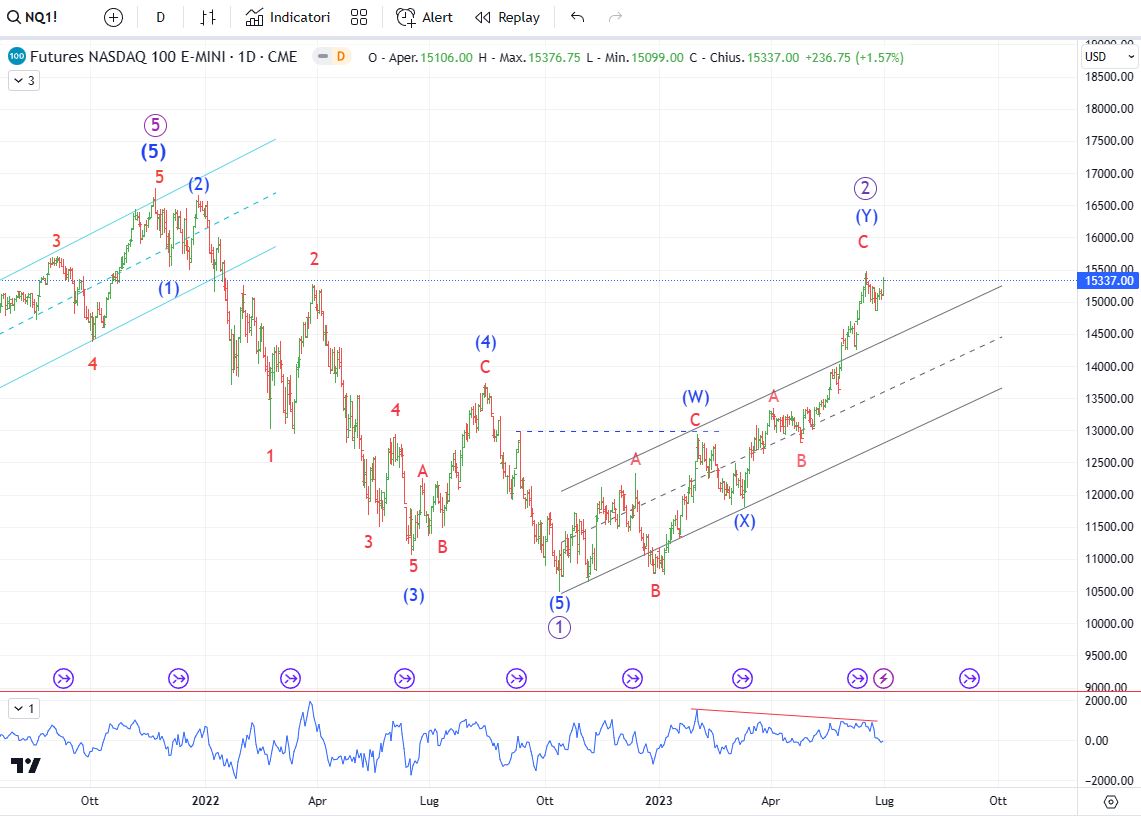This screenshot has width=1141, height=816.
Task: Undo the last chart action
Action: 578,17
